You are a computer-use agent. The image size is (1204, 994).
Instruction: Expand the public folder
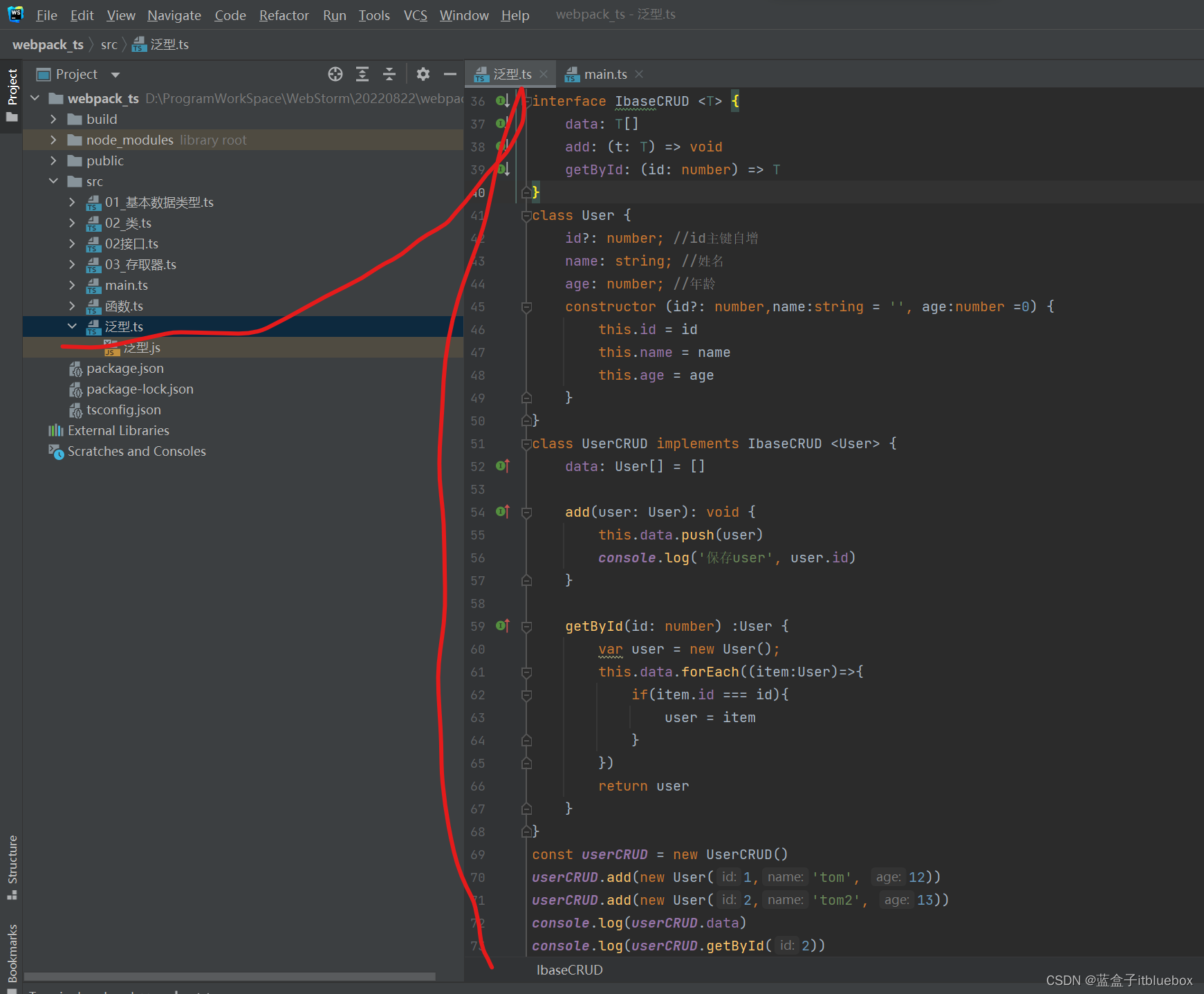(x=53, y=160)
